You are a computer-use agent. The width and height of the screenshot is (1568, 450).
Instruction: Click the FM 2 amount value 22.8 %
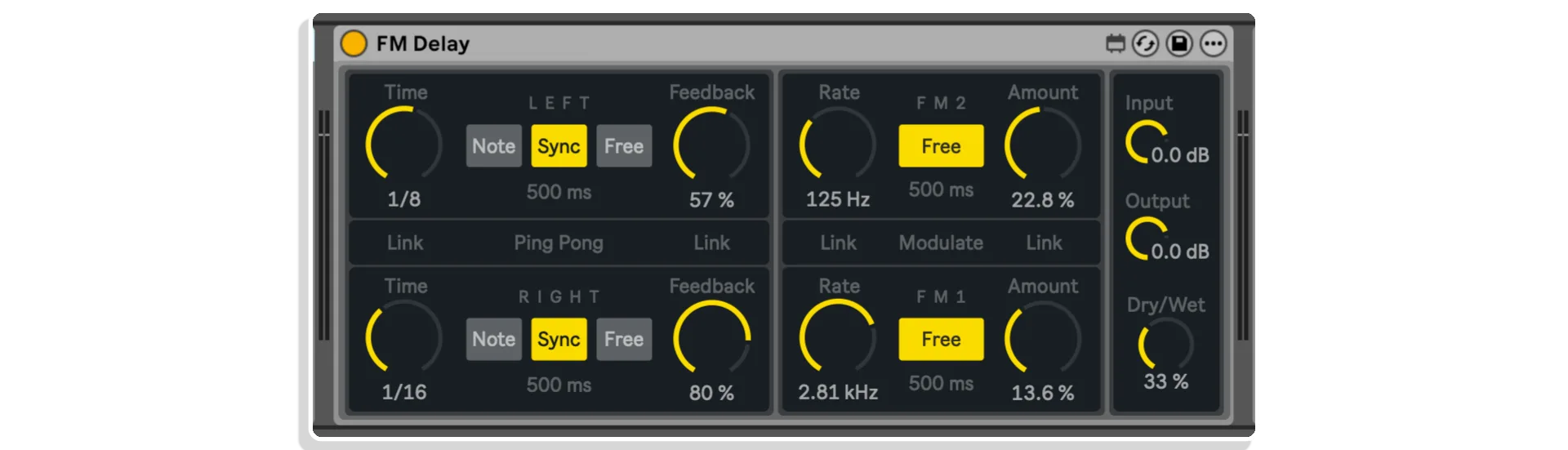pos(1043,200)
